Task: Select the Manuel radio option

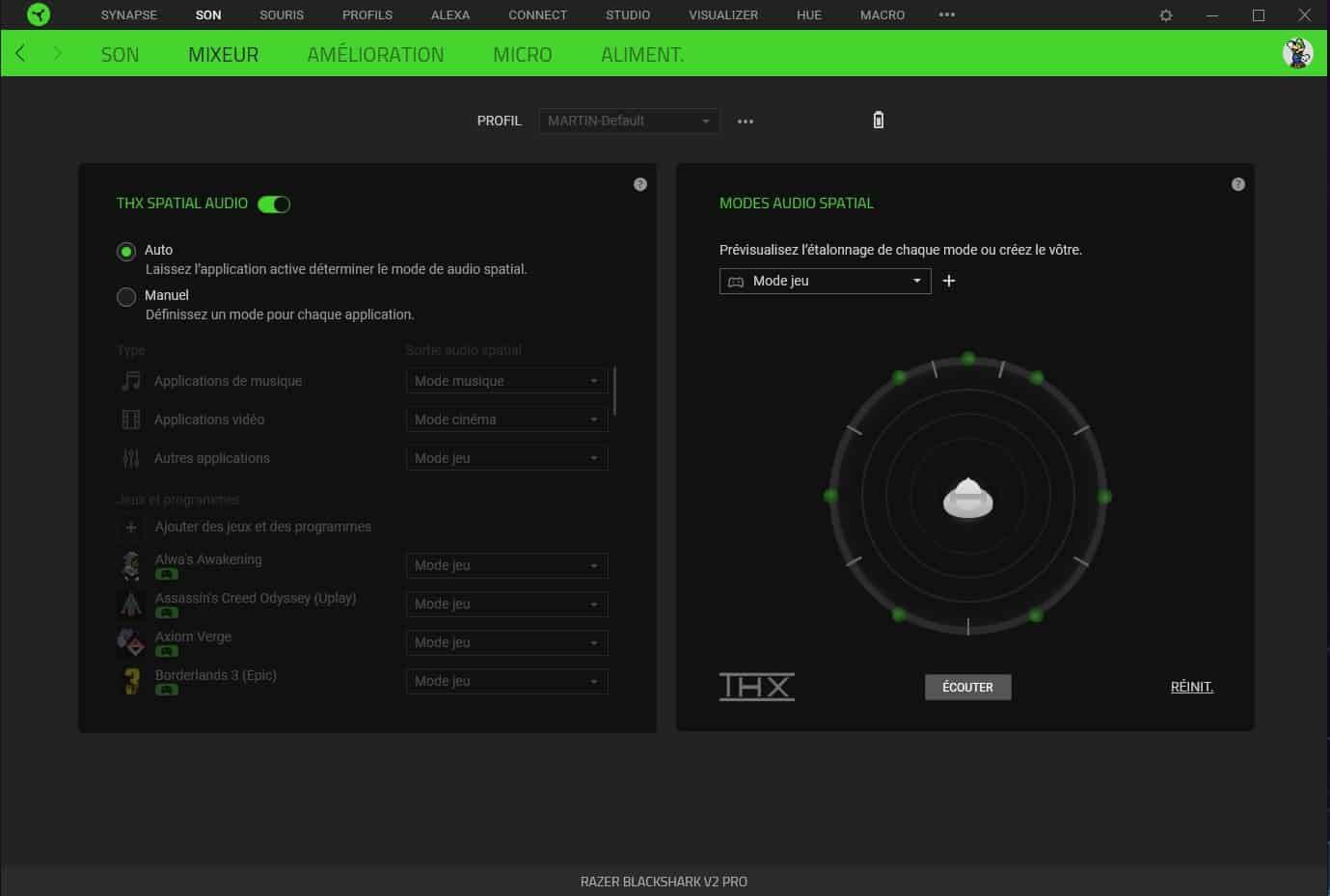Action: tap(126, 297)
